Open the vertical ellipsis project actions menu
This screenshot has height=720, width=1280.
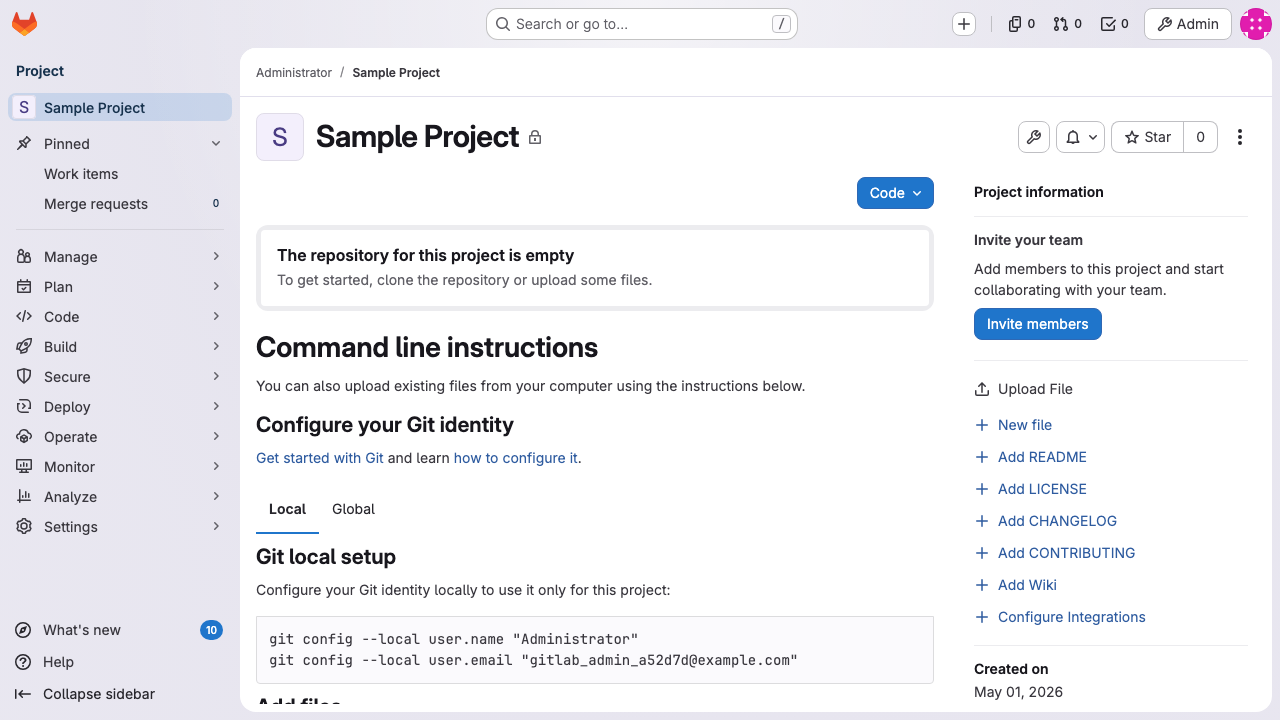(x=1240, y=137)
